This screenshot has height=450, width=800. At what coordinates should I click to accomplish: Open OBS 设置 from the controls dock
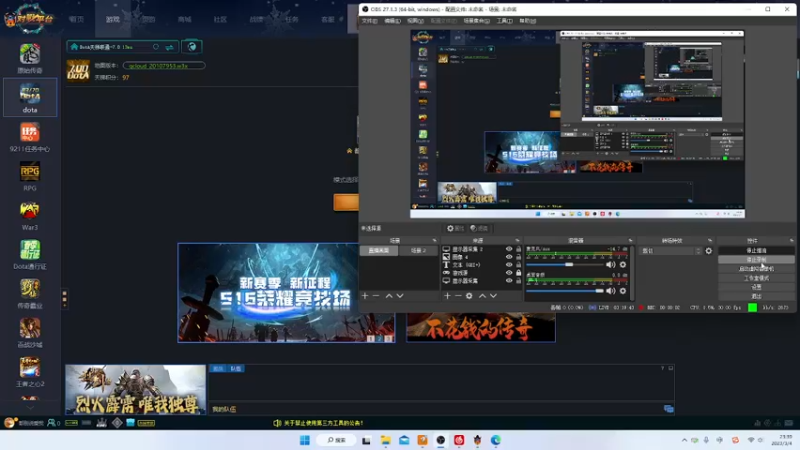coord(756,287)
